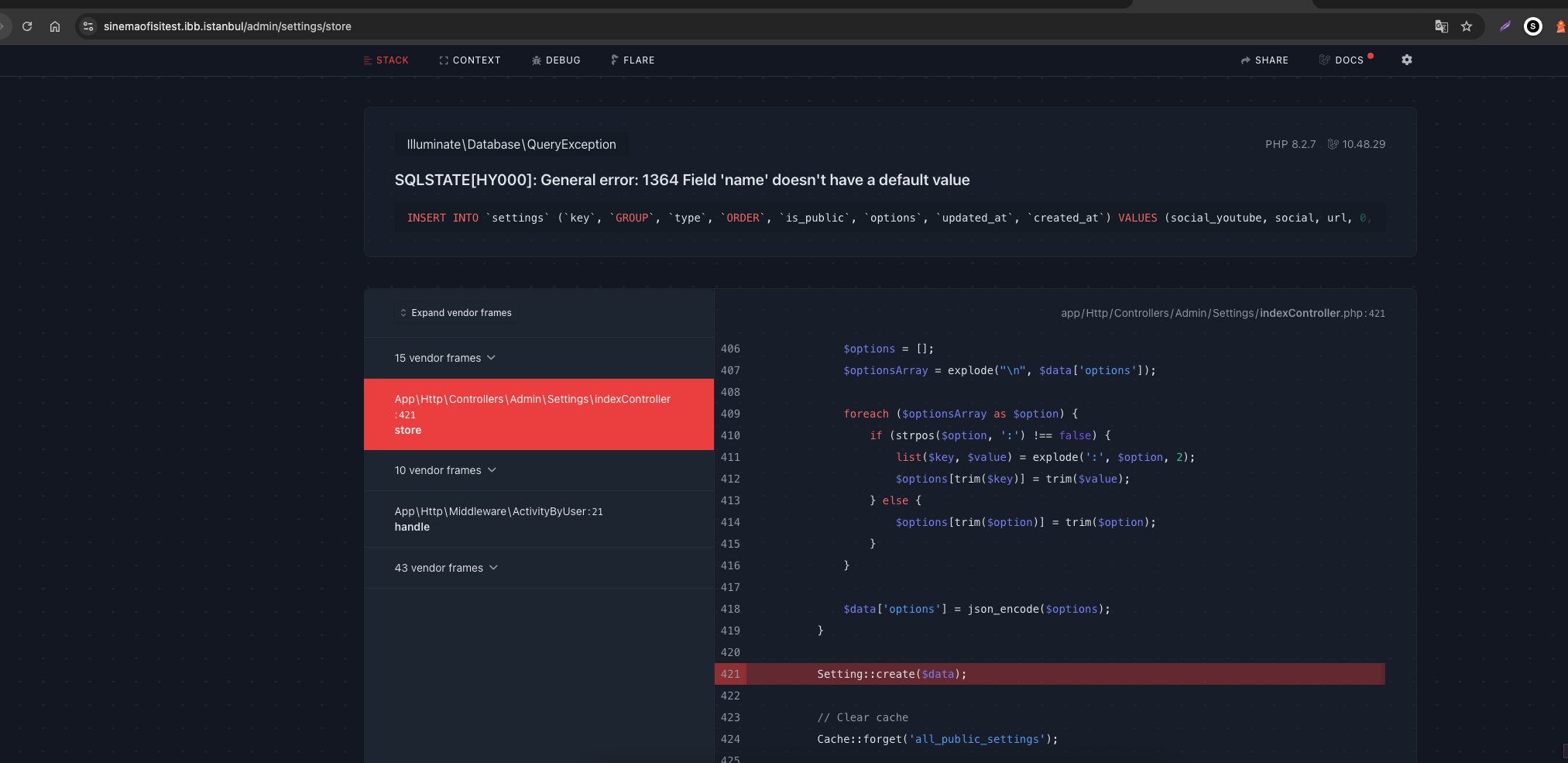Click code line 409 foreach statement

pyautogui.click(x=960, y=414)
